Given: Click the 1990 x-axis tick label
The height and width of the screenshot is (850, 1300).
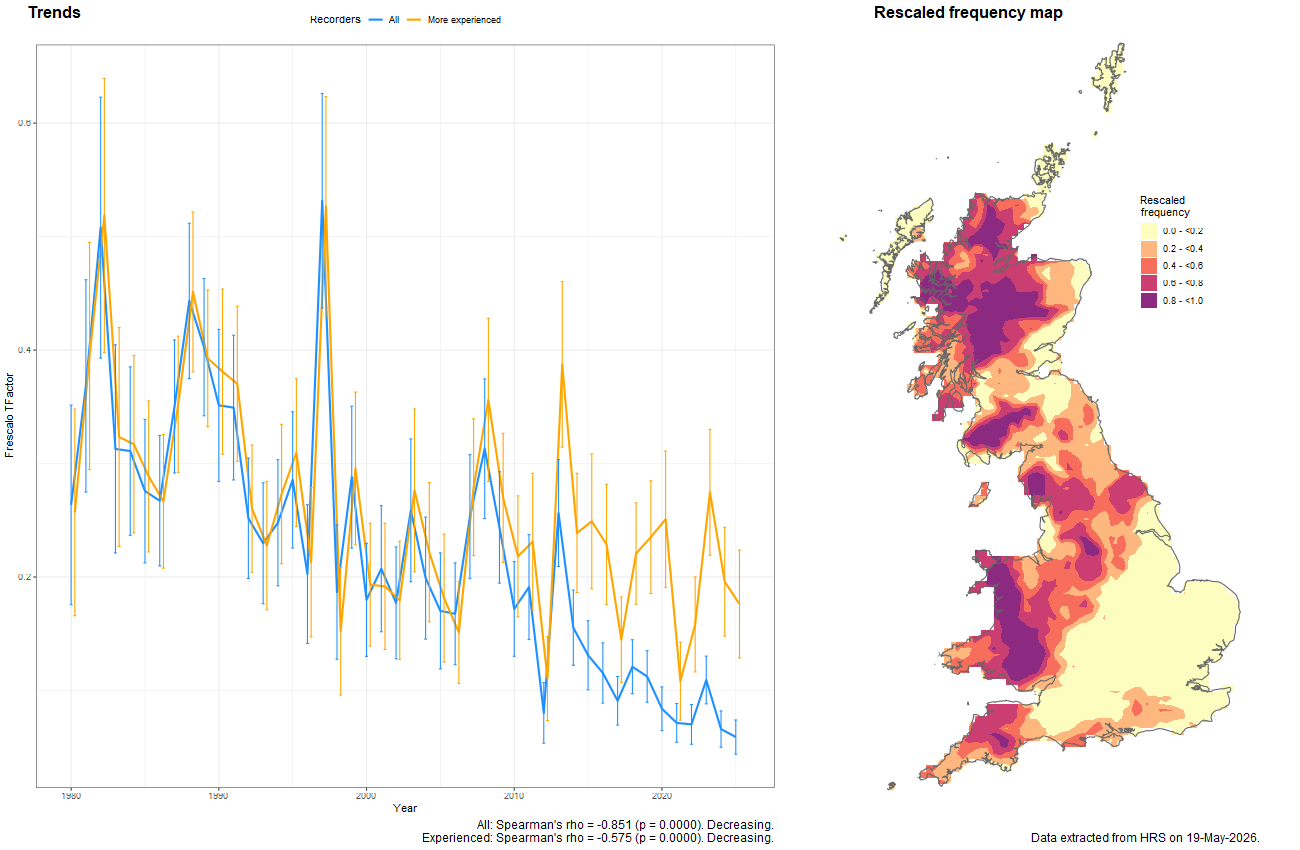Looking at the screenshot, I should [218, 796].
